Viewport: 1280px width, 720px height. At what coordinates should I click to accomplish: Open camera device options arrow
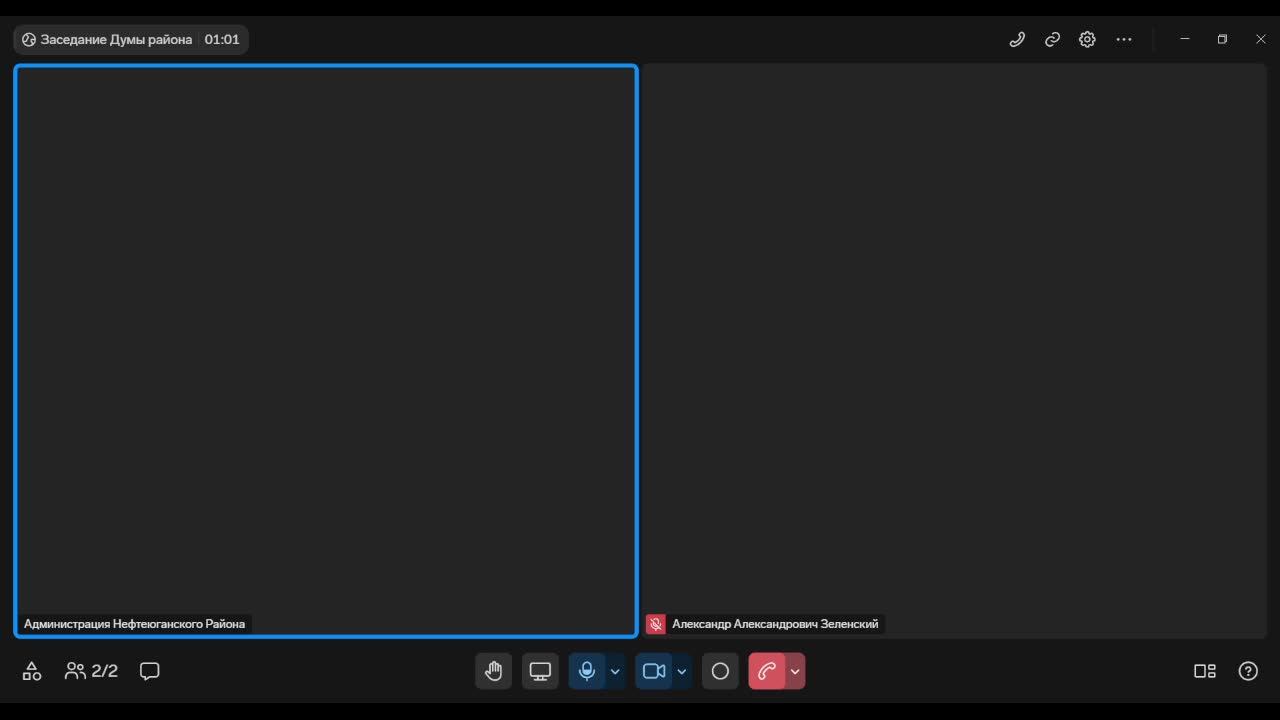click(682, 671)
